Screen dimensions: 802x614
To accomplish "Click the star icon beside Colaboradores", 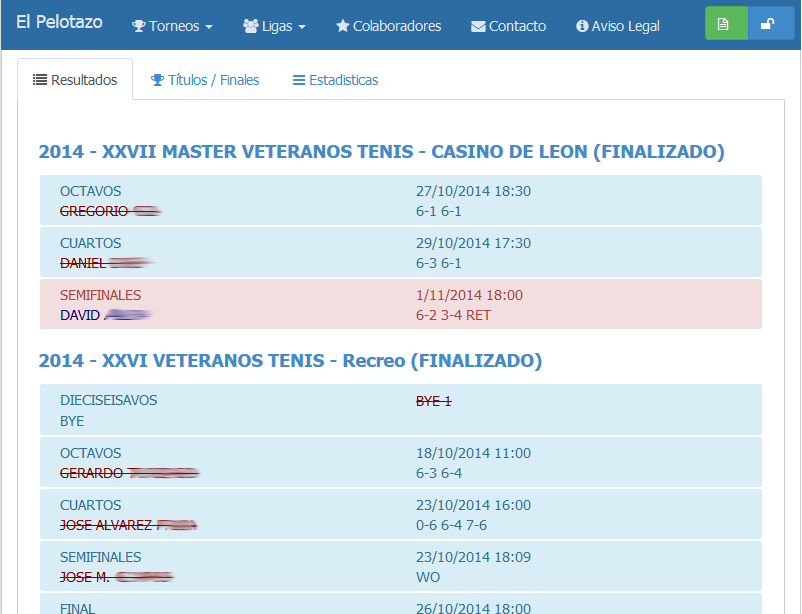I will tap(342, 26).
